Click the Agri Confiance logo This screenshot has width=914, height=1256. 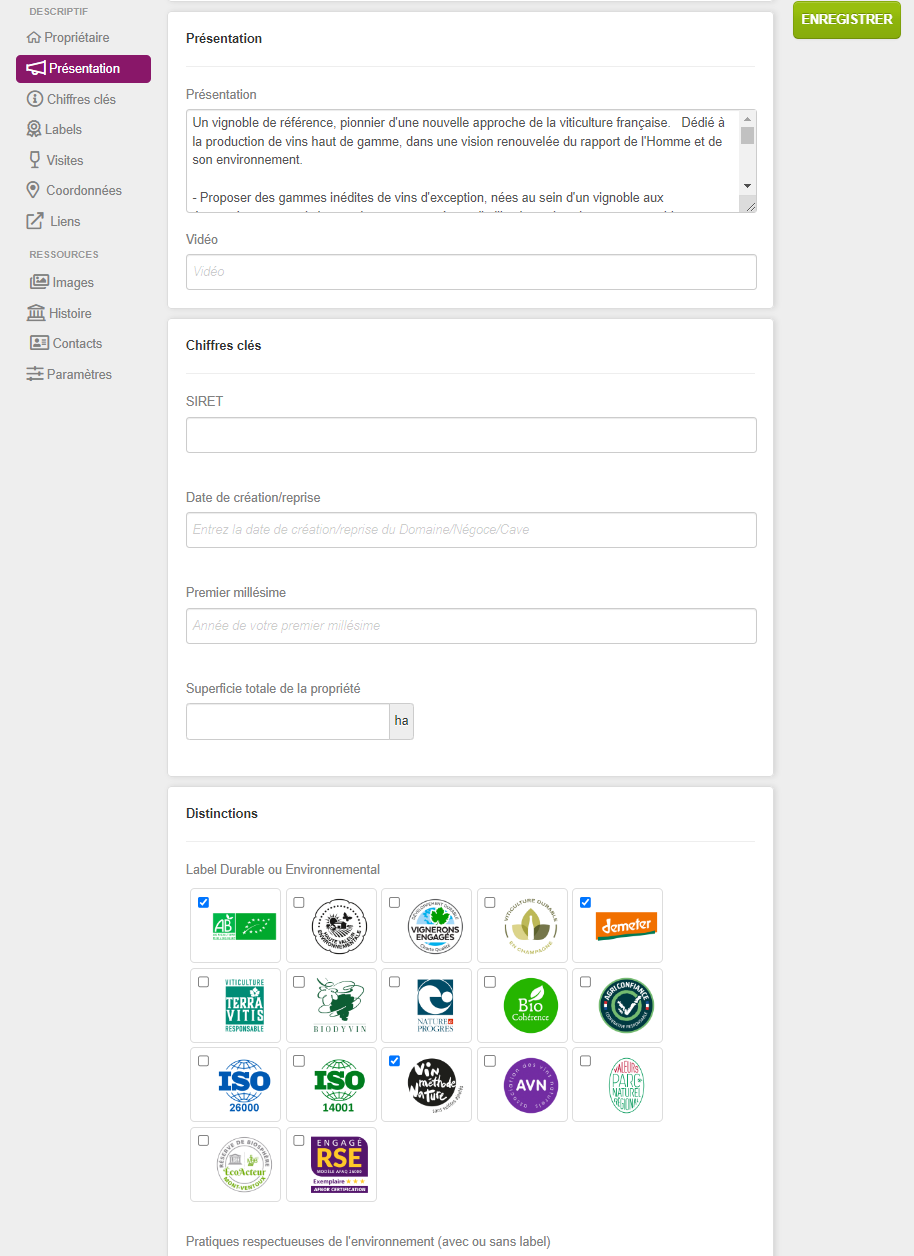click(626, 1006)
